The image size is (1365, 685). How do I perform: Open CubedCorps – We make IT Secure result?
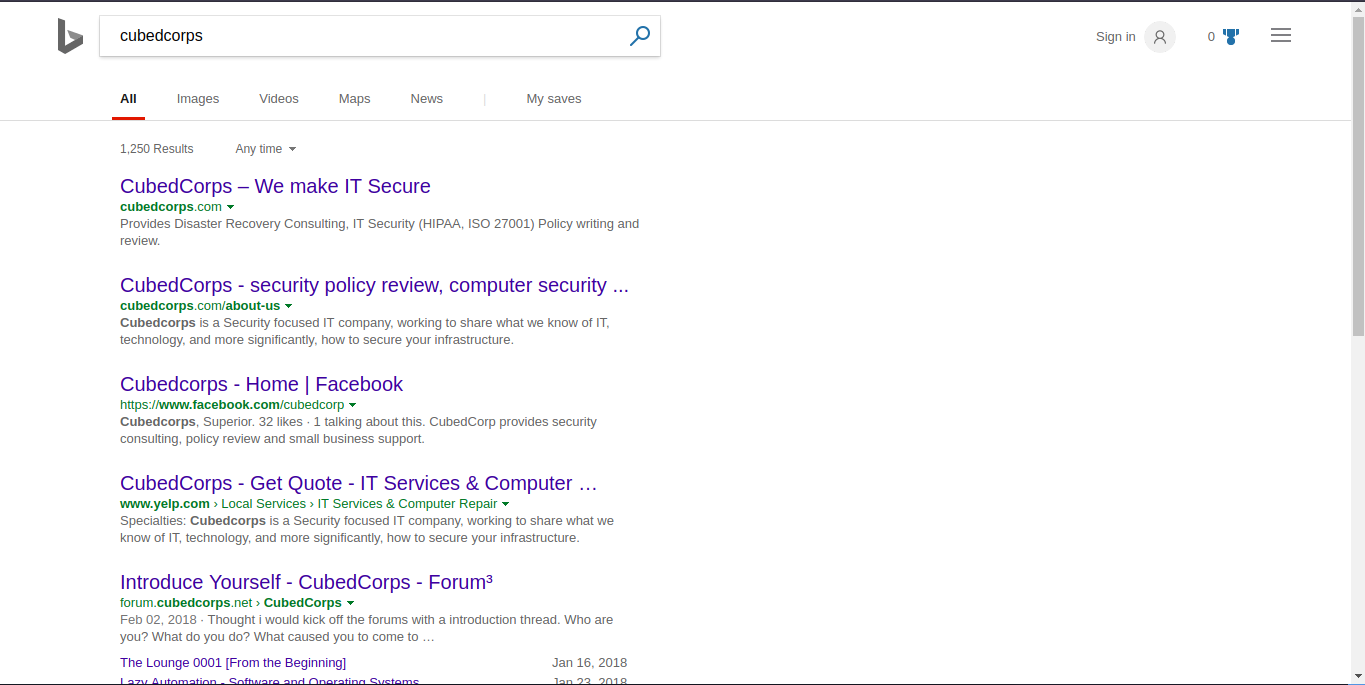tap(275, 186)
